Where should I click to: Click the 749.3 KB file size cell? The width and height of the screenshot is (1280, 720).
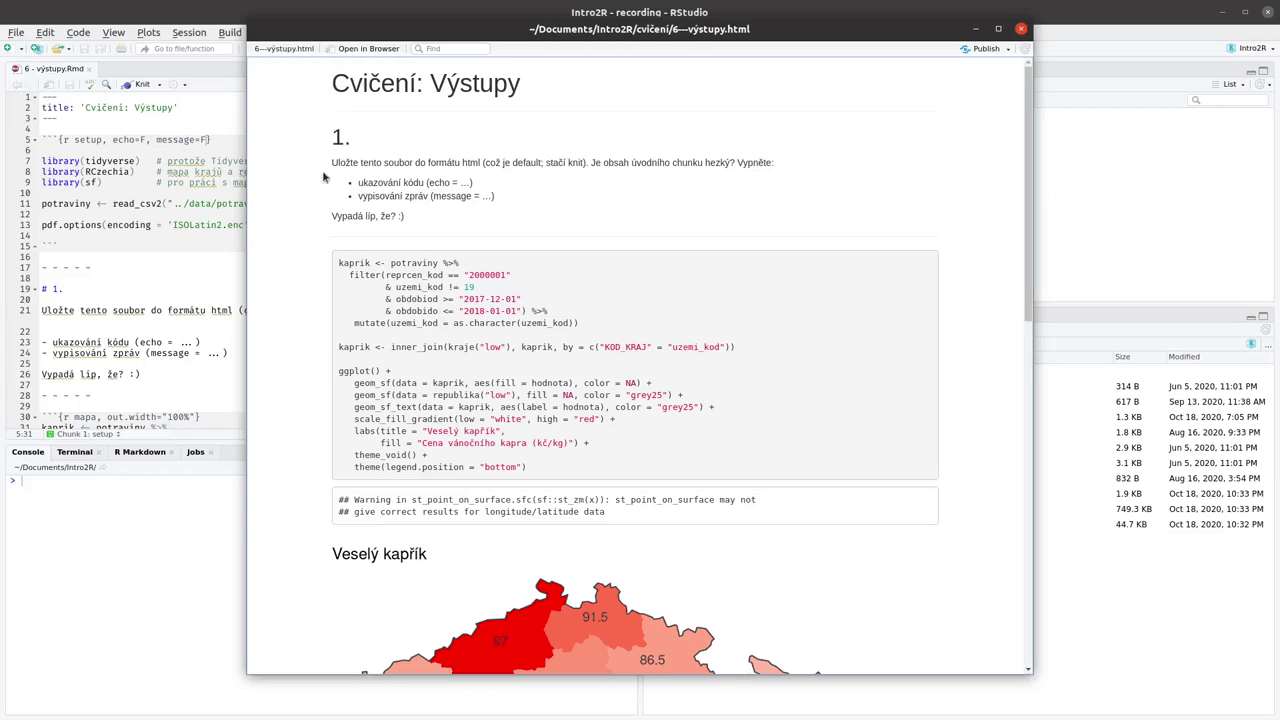point(1133,509)
